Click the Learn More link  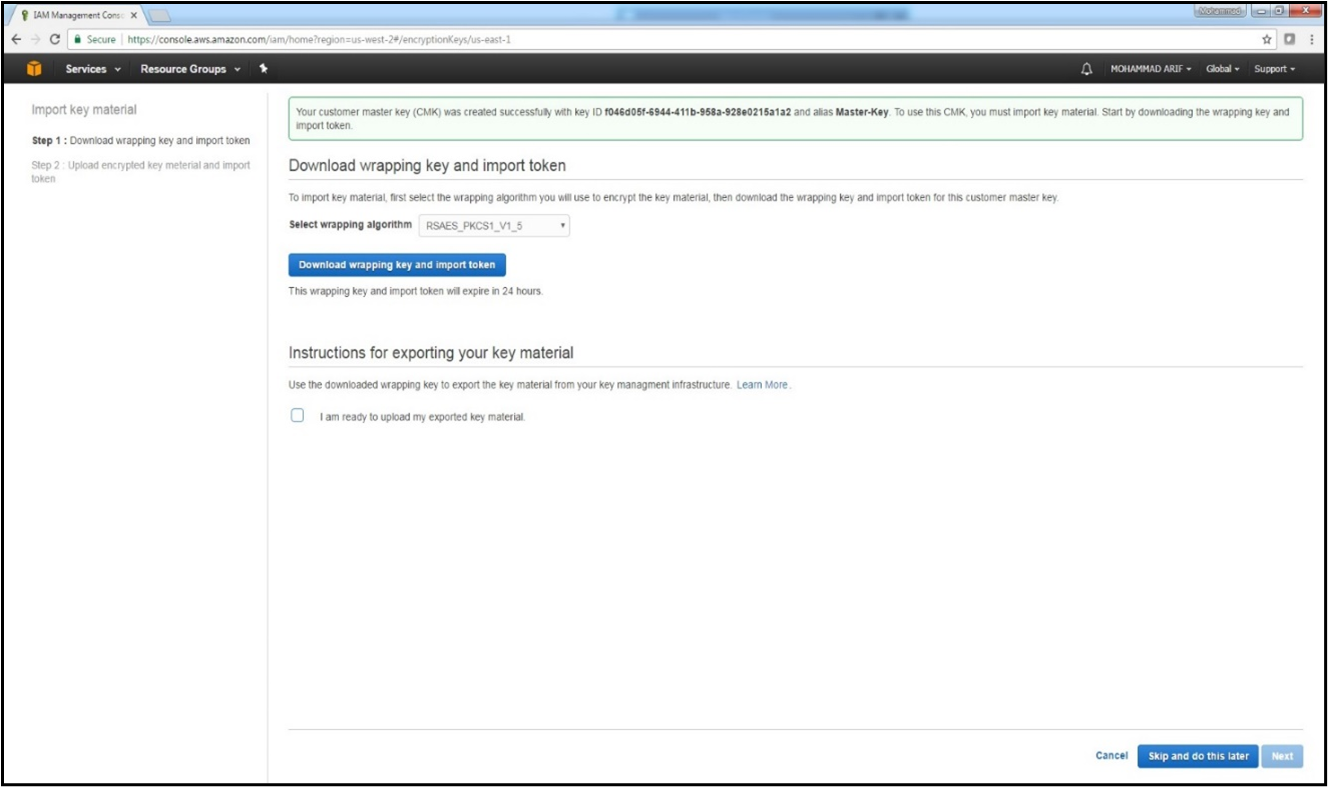(762, 385)
